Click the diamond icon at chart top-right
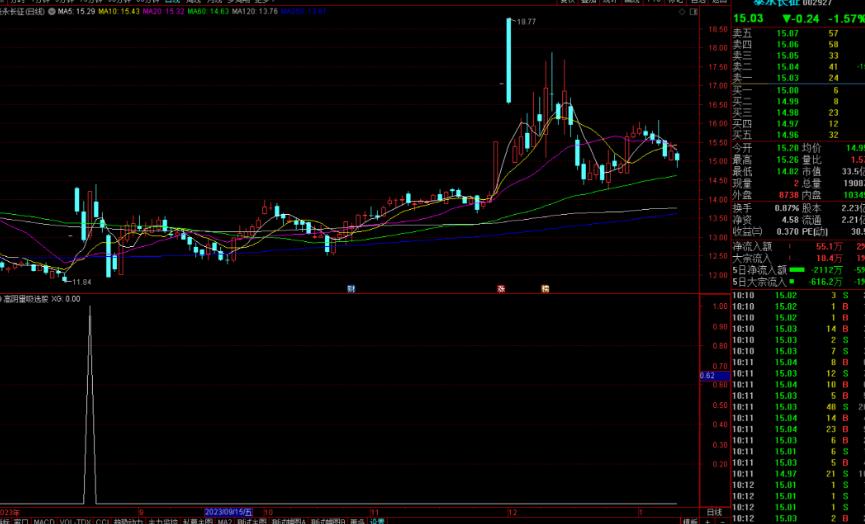Screen dimensions: 865x524 (x=682, y=12)
